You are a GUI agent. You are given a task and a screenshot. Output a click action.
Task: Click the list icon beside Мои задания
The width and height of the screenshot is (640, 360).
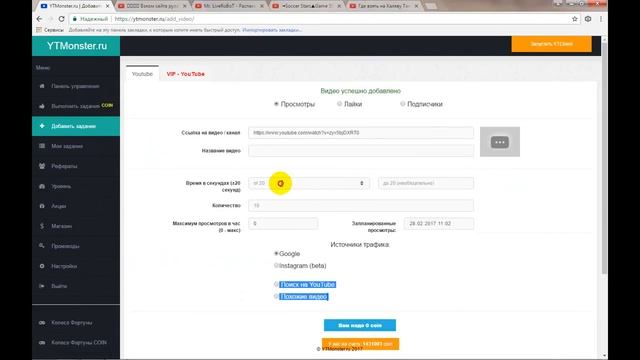point(42,146)
